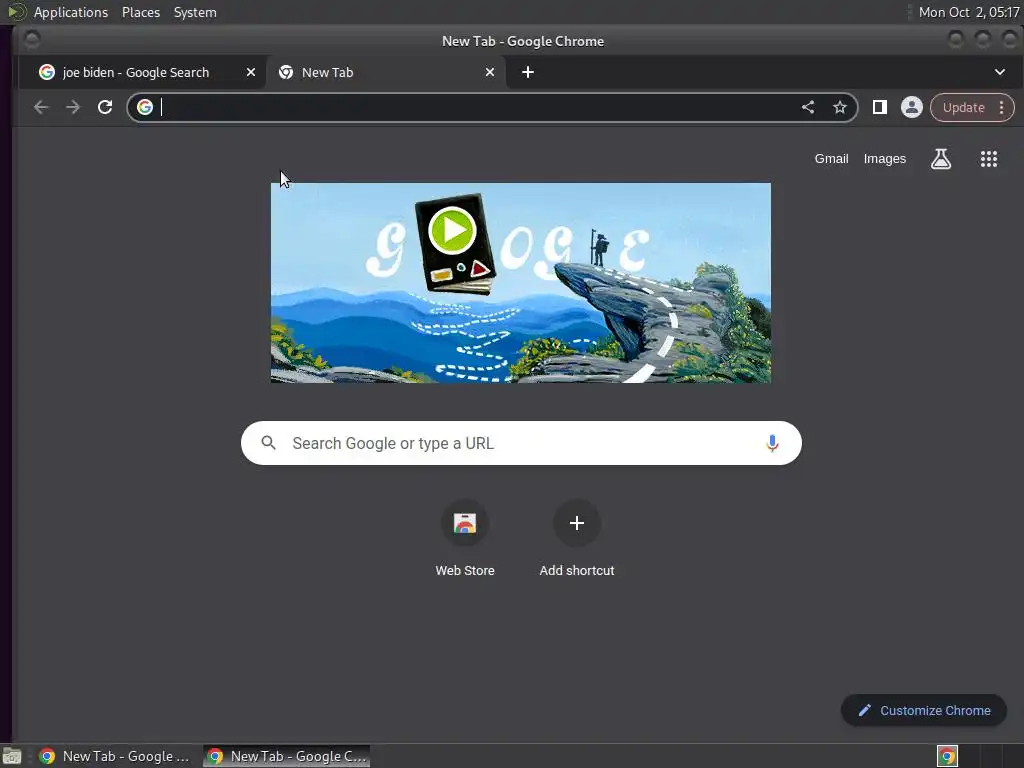Click the Mon Oct 2 clock
The image size is (1024, 768).
(969, 12)
